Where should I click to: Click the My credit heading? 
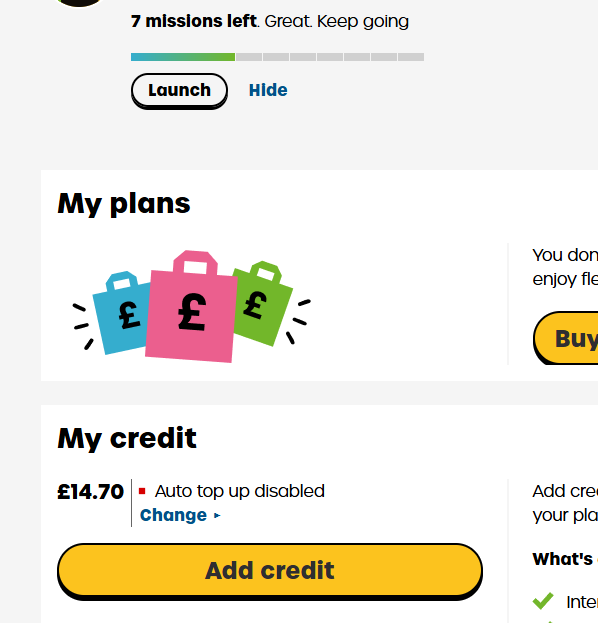click(x=127, y=439)
